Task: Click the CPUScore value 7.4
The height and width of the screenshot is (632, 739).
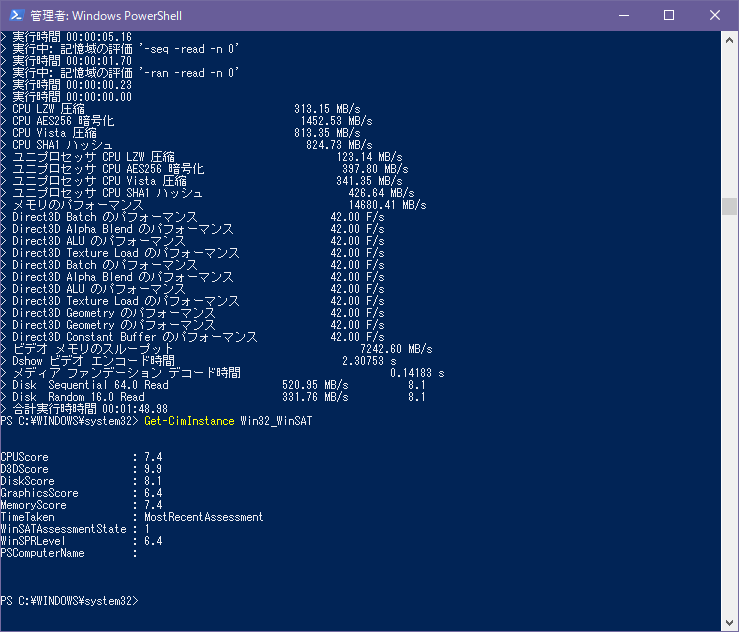Action: click(153, 457)
